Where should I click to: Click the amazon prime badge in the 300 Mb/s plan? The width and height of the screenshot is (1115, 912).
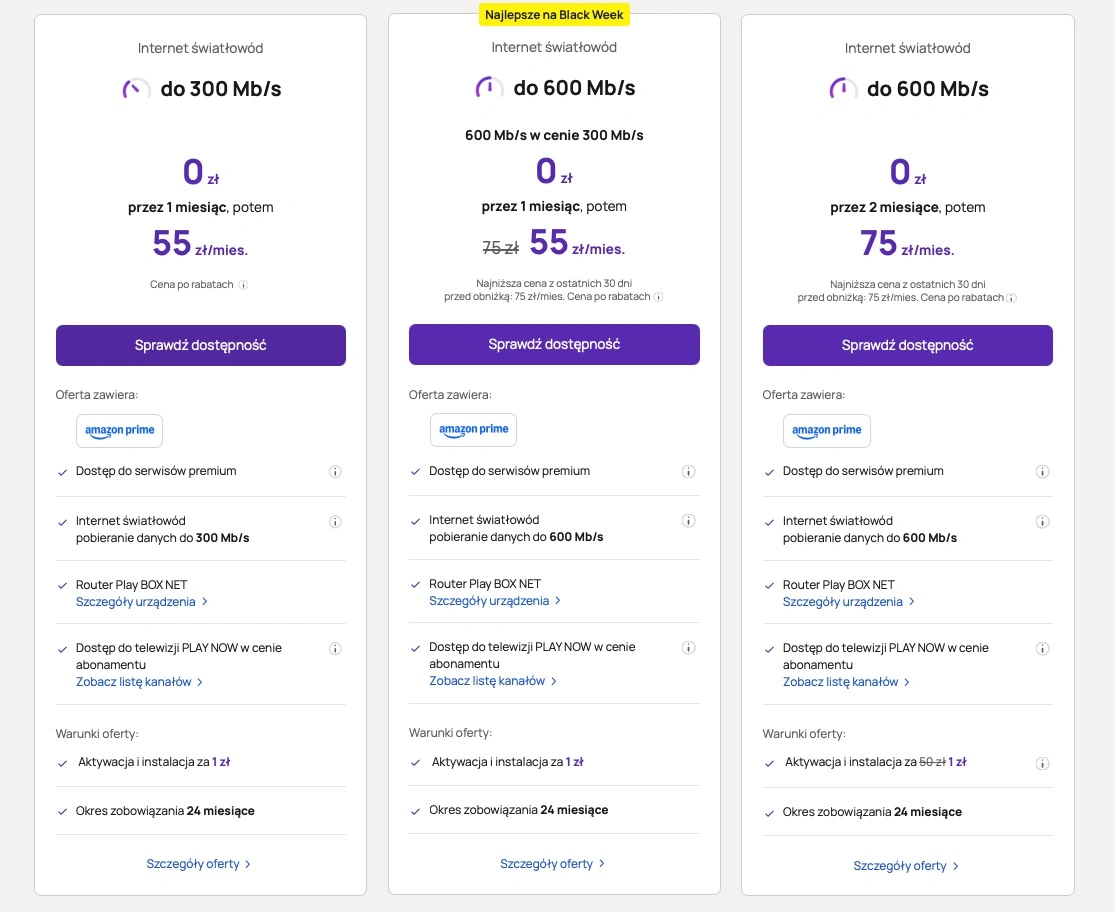click(119, 431)
